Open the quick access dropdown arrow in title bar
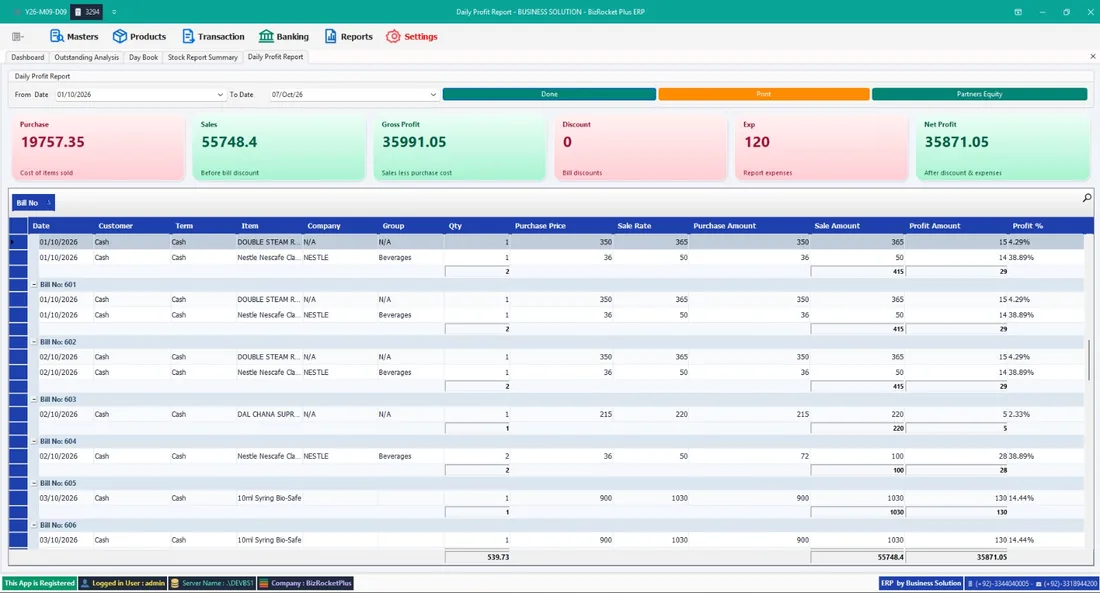 coord(114,12)
